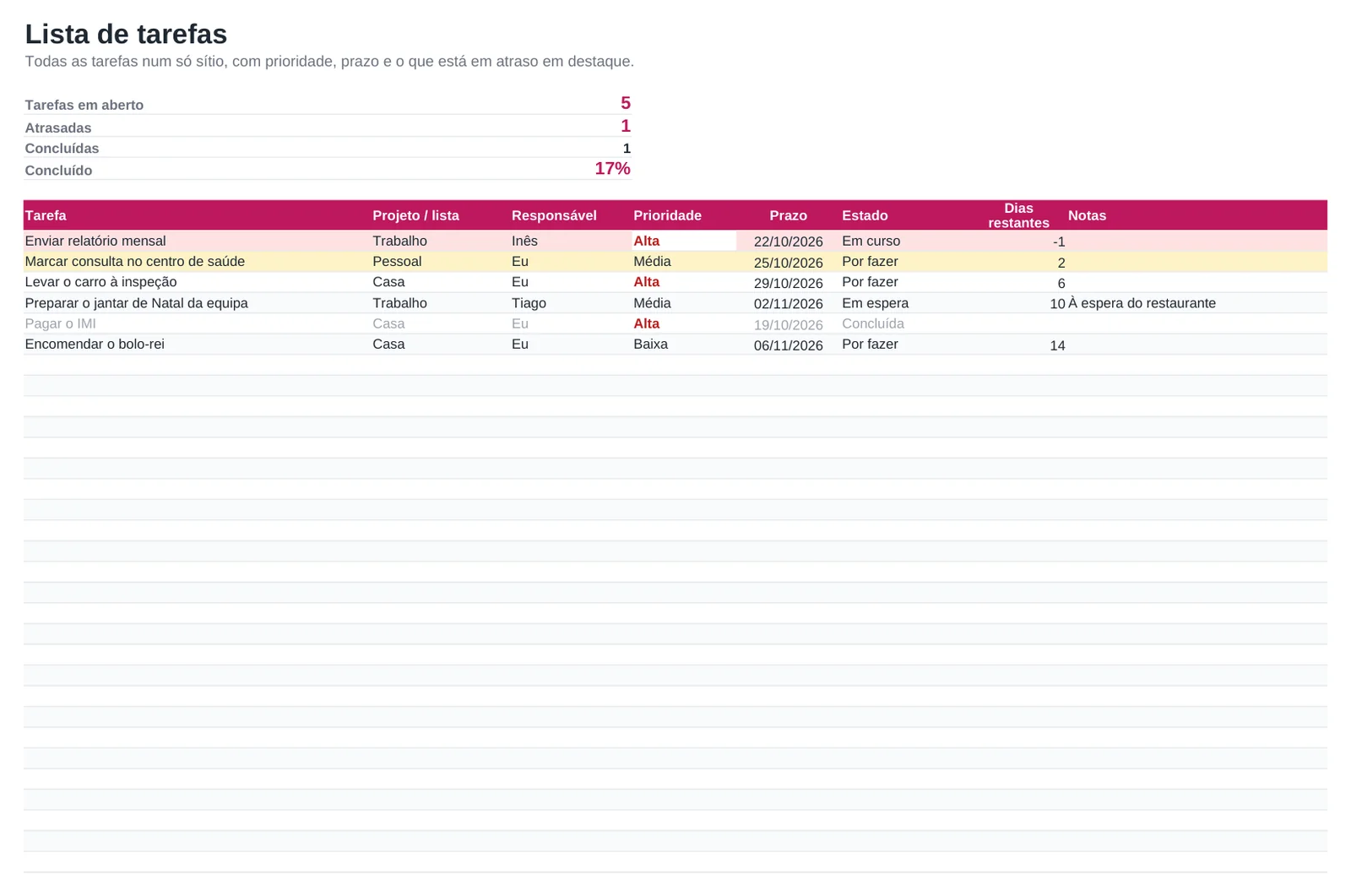Viewport: 1351px width, 896px height.
Task: Select priority 'Média' for Preparar o jantar
Action: 652,303
